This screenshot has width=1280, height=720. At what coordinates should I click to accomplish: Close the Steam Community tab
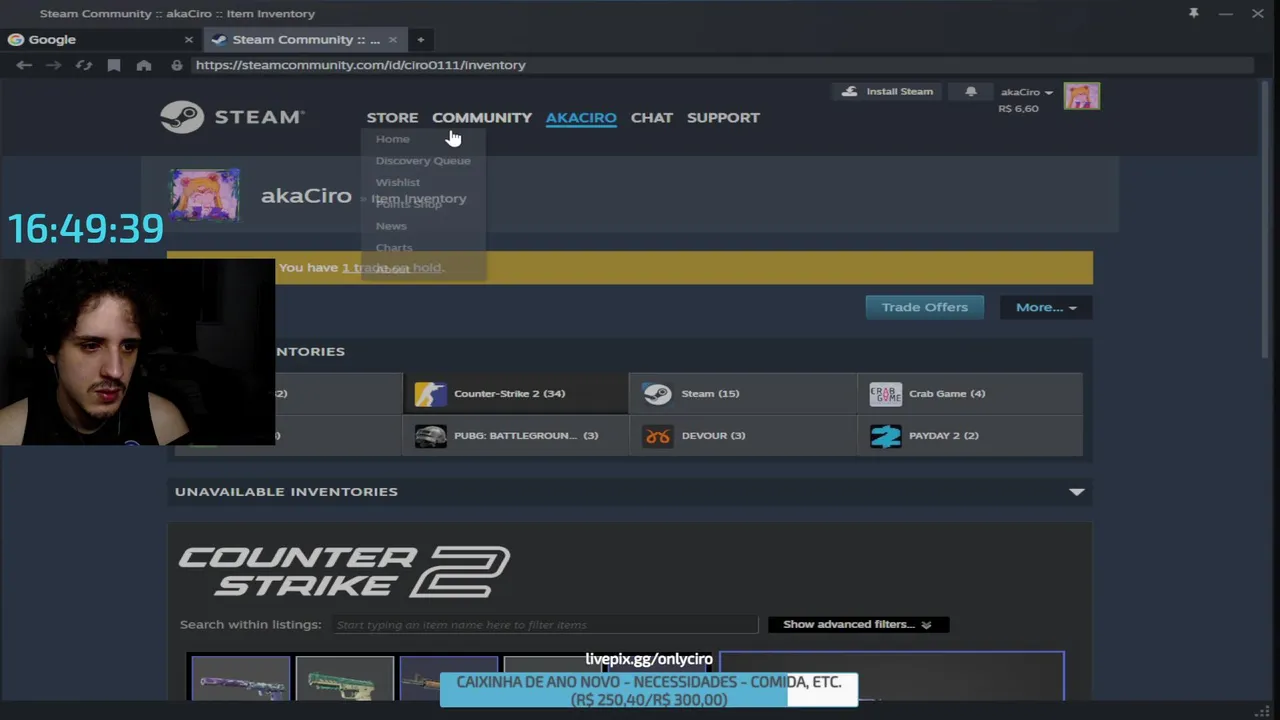point(392,40)
